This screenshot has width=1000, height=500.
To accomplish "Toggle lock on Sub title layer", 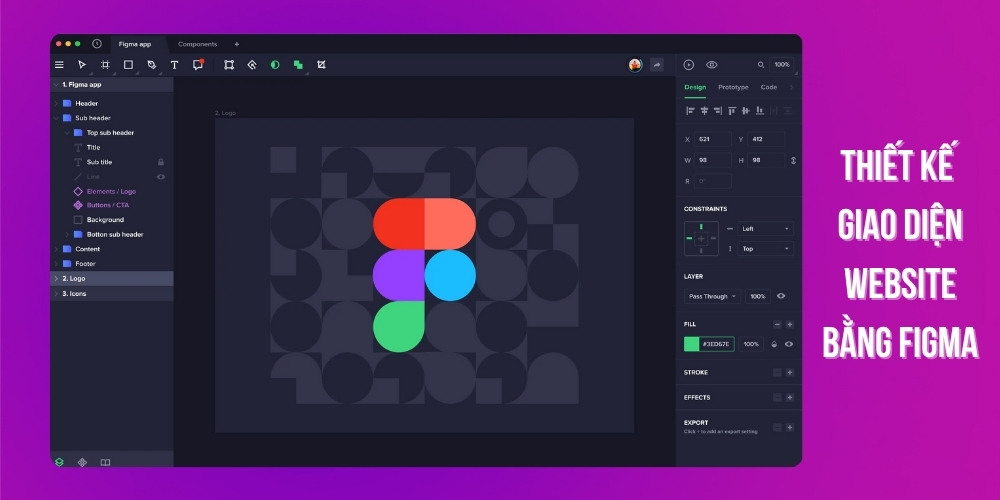I will 161,162.
